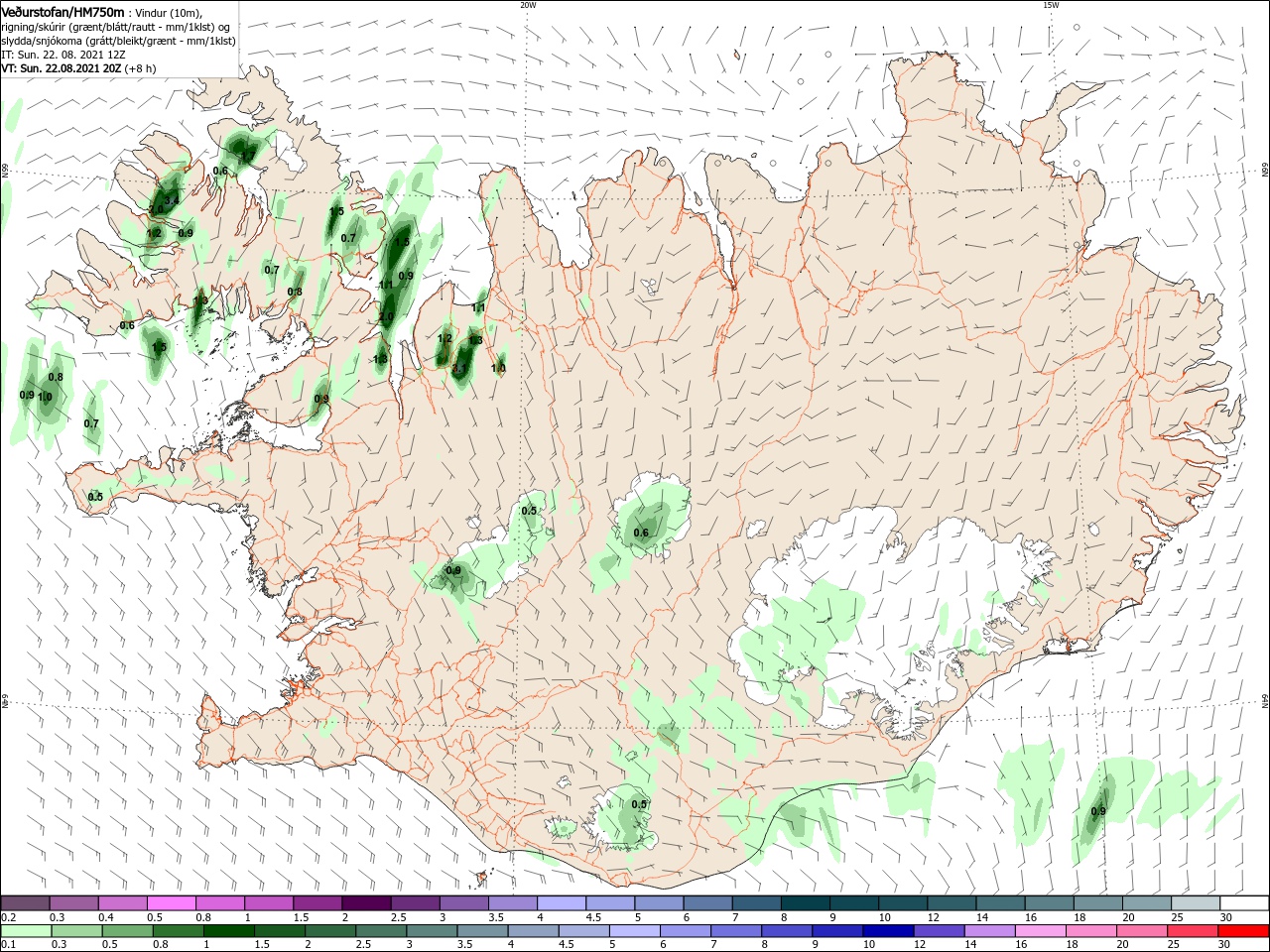
Task: Click the rigning/skúrir legend description line
Action: [116, 26]
